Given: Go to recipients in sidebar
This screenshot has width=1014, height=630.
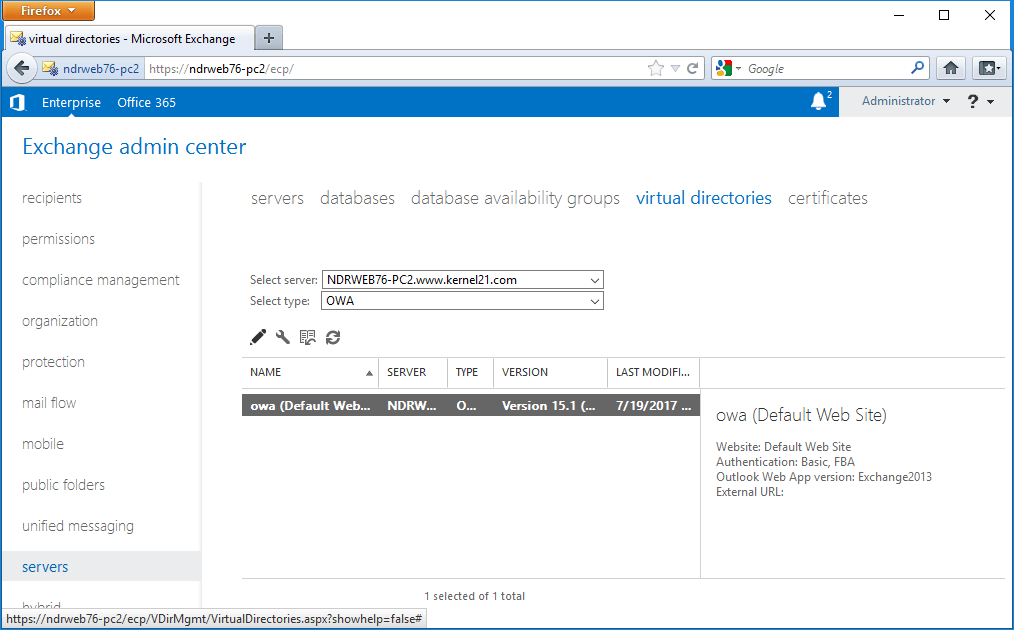Looking at the screenshot, I should 52,198.
